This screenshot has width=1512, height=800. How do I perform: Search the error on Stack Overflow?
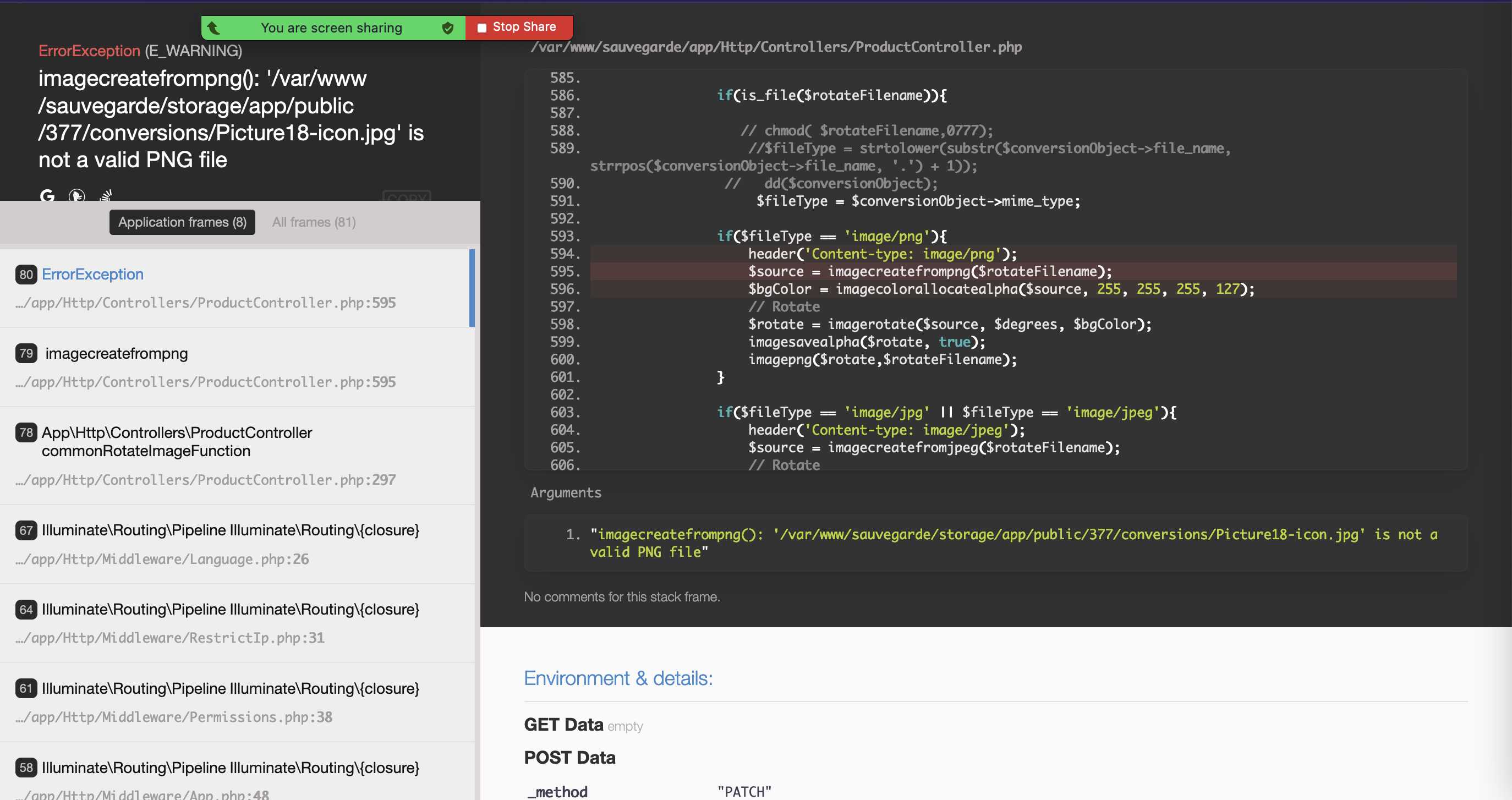(x=106, y=195)
